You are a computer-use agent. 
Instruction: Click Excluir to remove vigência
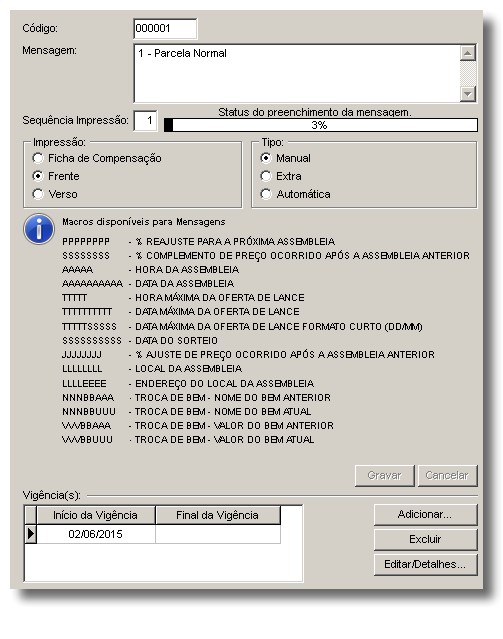(x=425, y=540)
